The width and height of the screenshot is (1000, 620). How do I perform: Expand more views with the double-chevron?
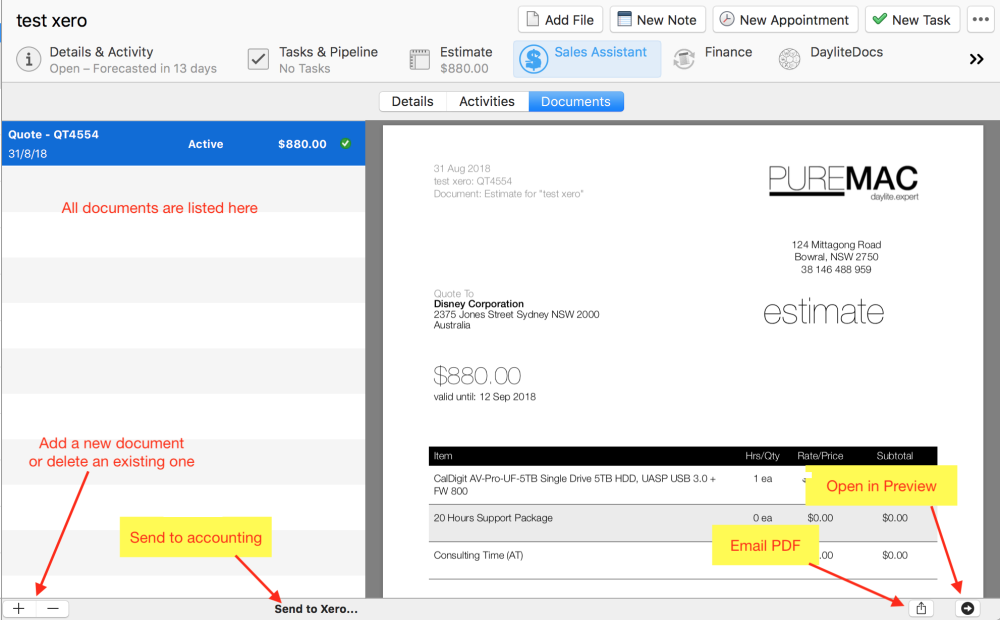[977, 58]
